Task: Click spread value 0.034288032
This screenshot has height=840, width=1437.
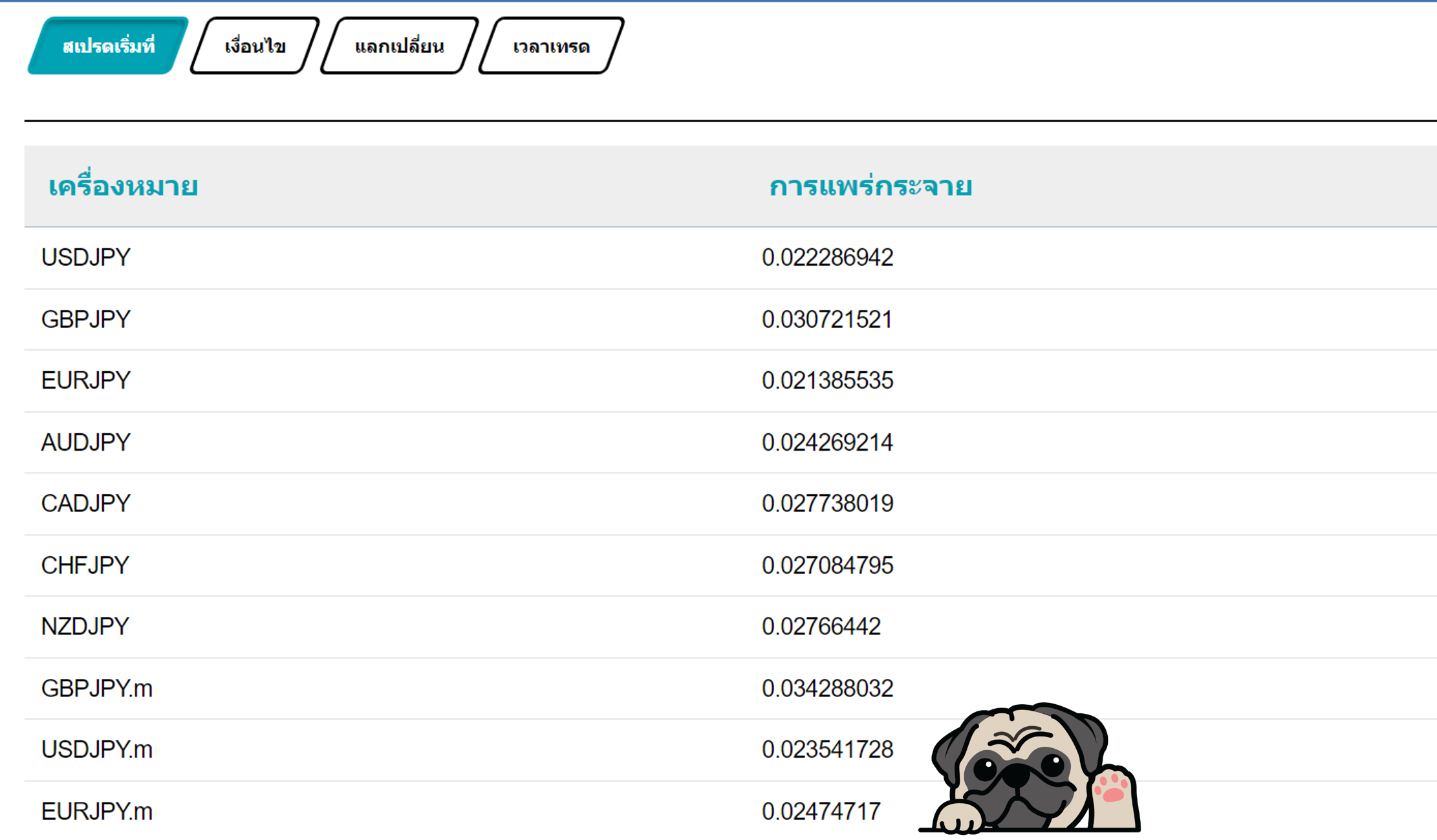Action: [x=828, y=688]
